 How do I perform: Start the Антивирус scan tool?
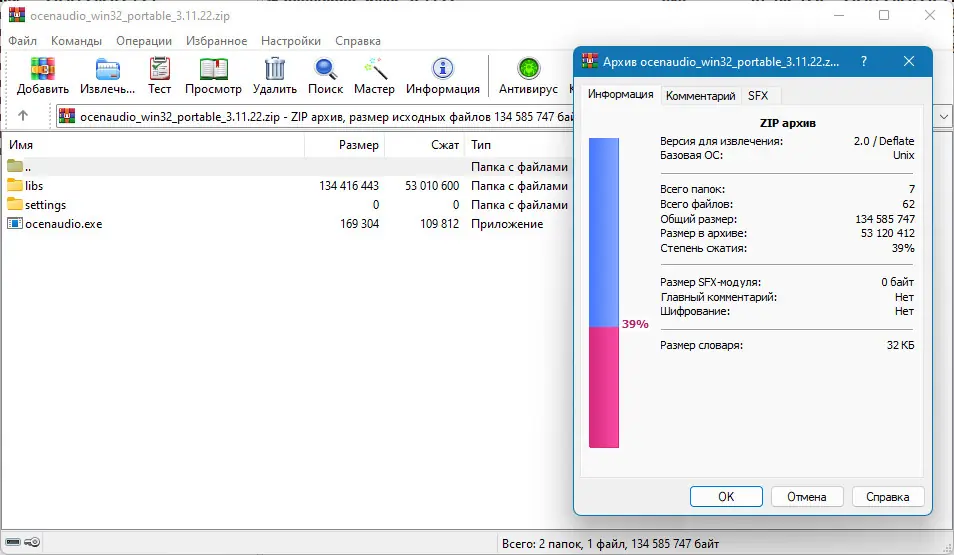pos(528,69)
